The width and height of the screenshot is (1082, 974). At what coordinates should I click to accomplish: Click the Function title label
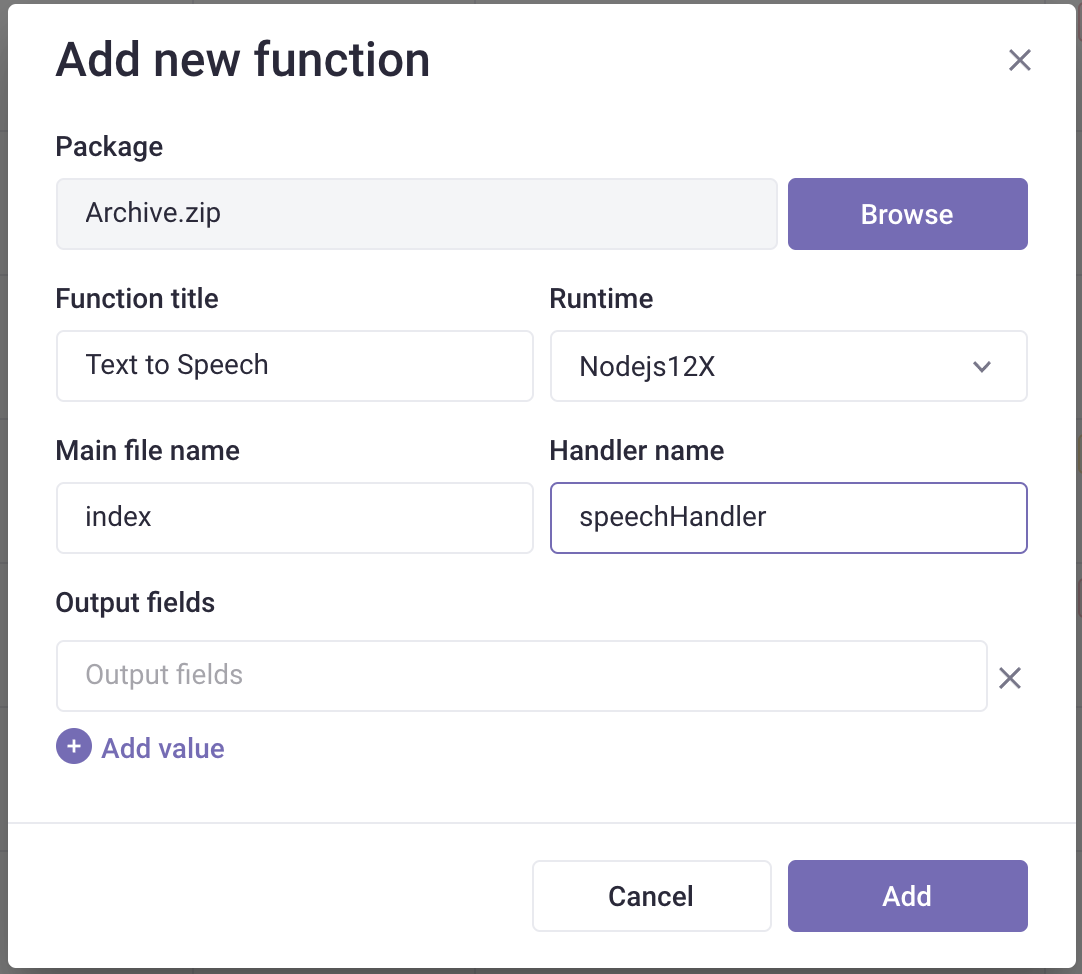click(137, 299)
